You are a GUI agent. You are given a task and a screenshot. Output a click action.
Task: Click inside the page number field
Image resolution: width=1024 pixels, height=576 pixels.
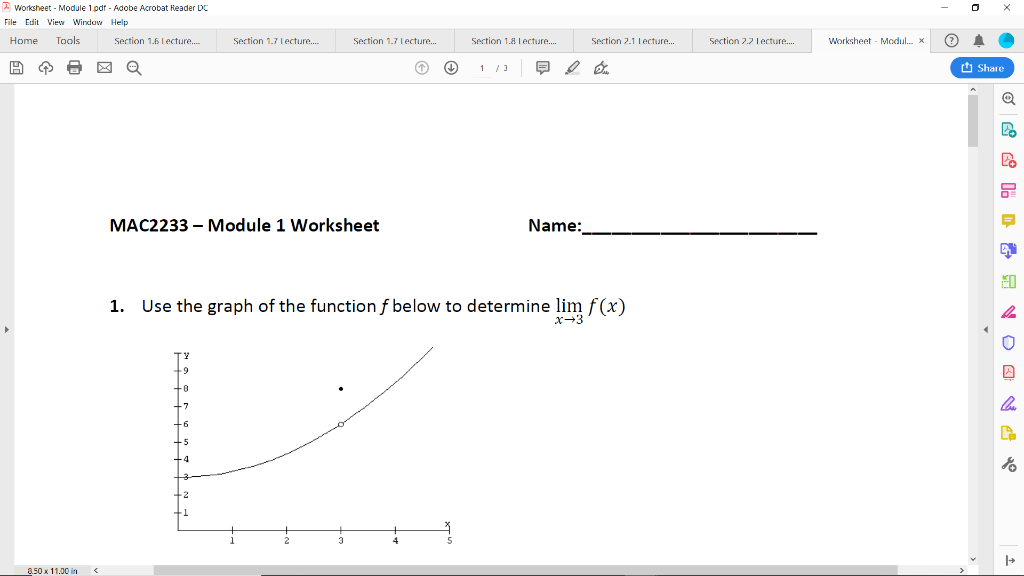point(481,69)
